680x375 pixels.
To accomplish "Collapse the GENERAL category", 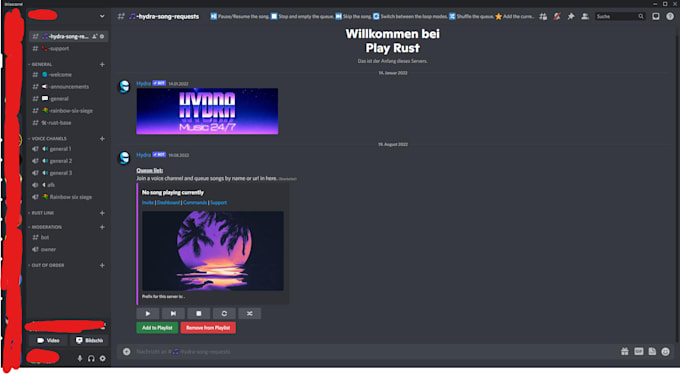I will [42, 64].
